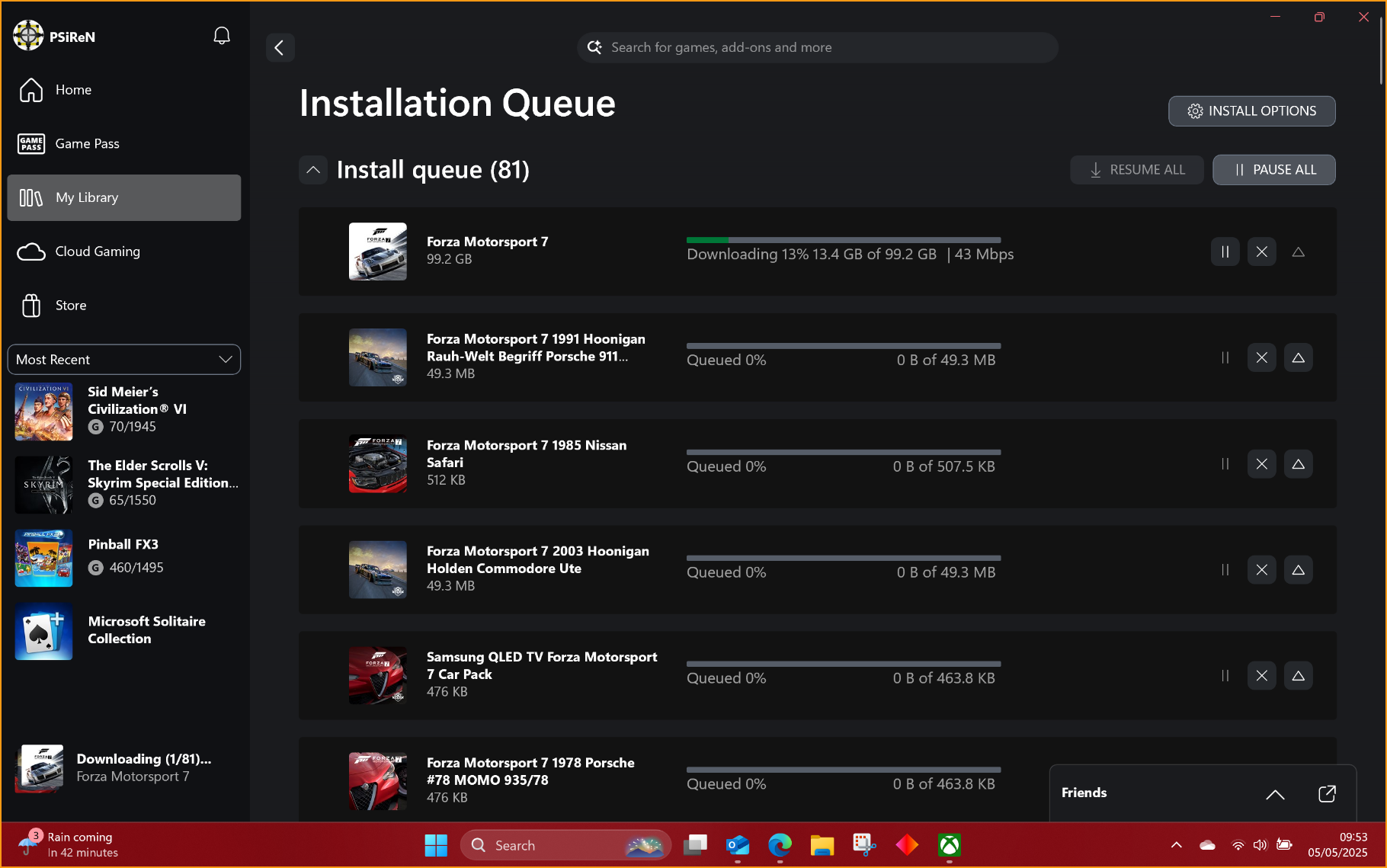Expand the Friends panel chevron
Image resolution: width=1387 pixels, height=868 pixels.
pyautogui.click(x=1275, y=794)
